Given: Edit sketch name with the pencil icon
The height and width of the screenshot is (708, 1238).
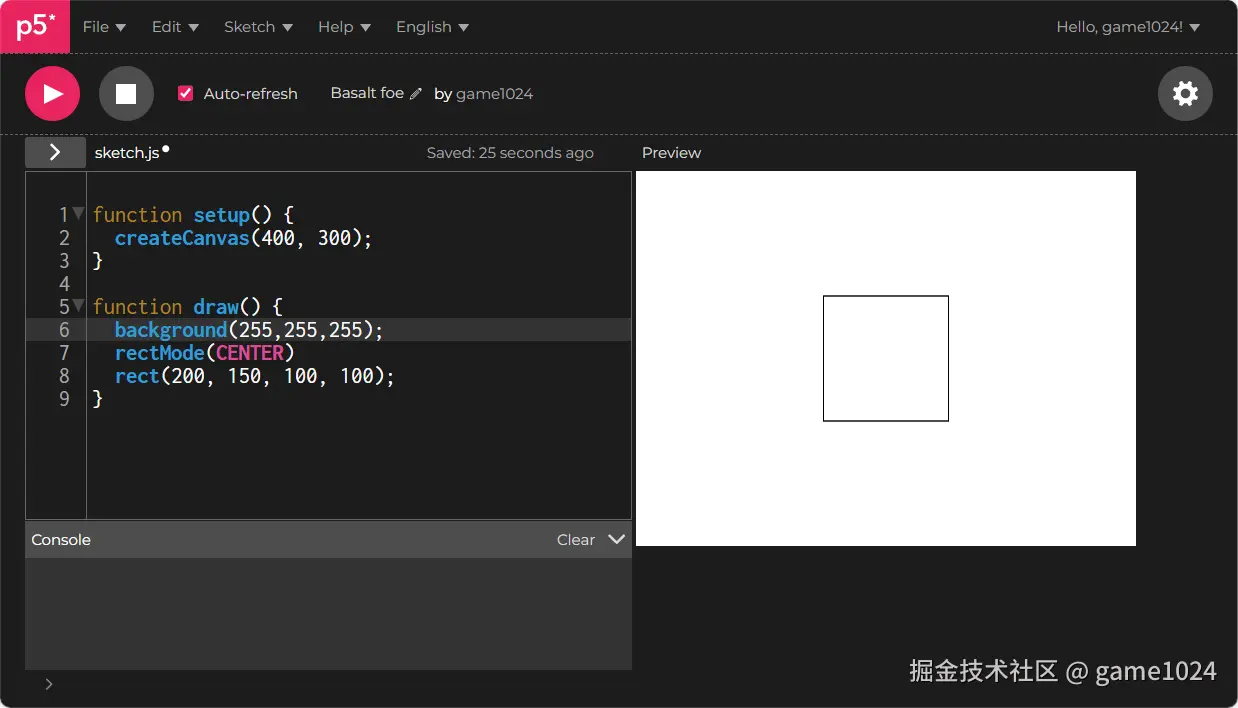Looking at the screenshot, I should point(416,94).
